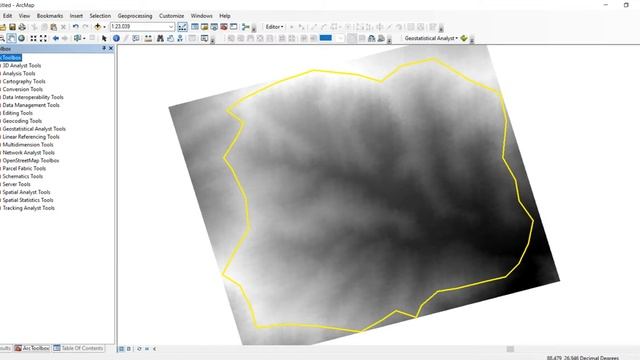This screenshot has height=360, width=640.
Task: Click the Fixed Zoom In icon
Action: [33, 38]
